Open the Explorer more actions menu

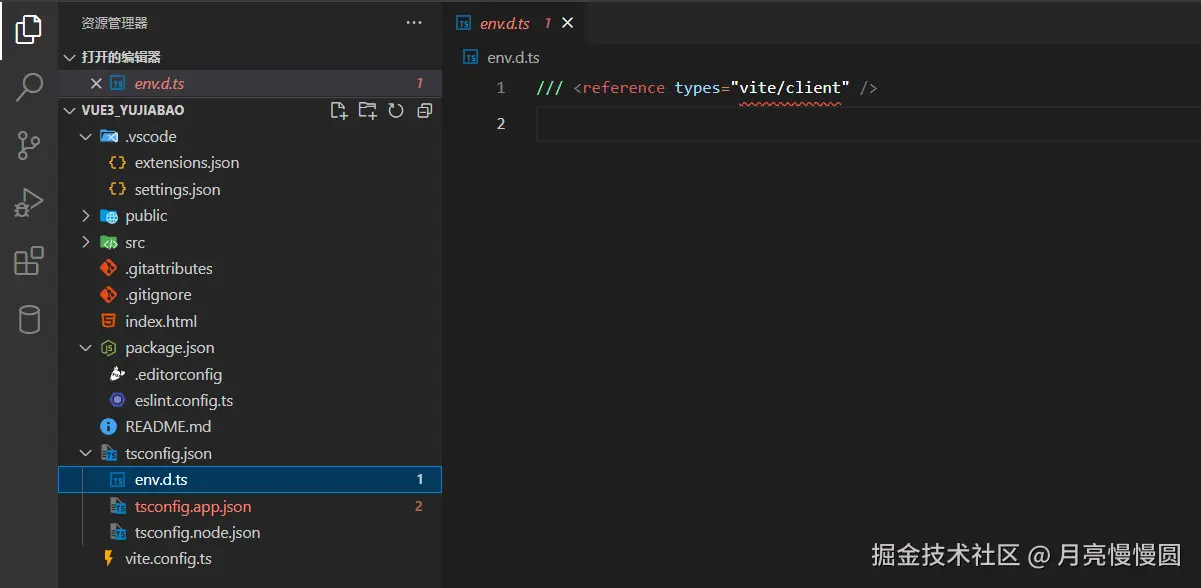point(414,22)
